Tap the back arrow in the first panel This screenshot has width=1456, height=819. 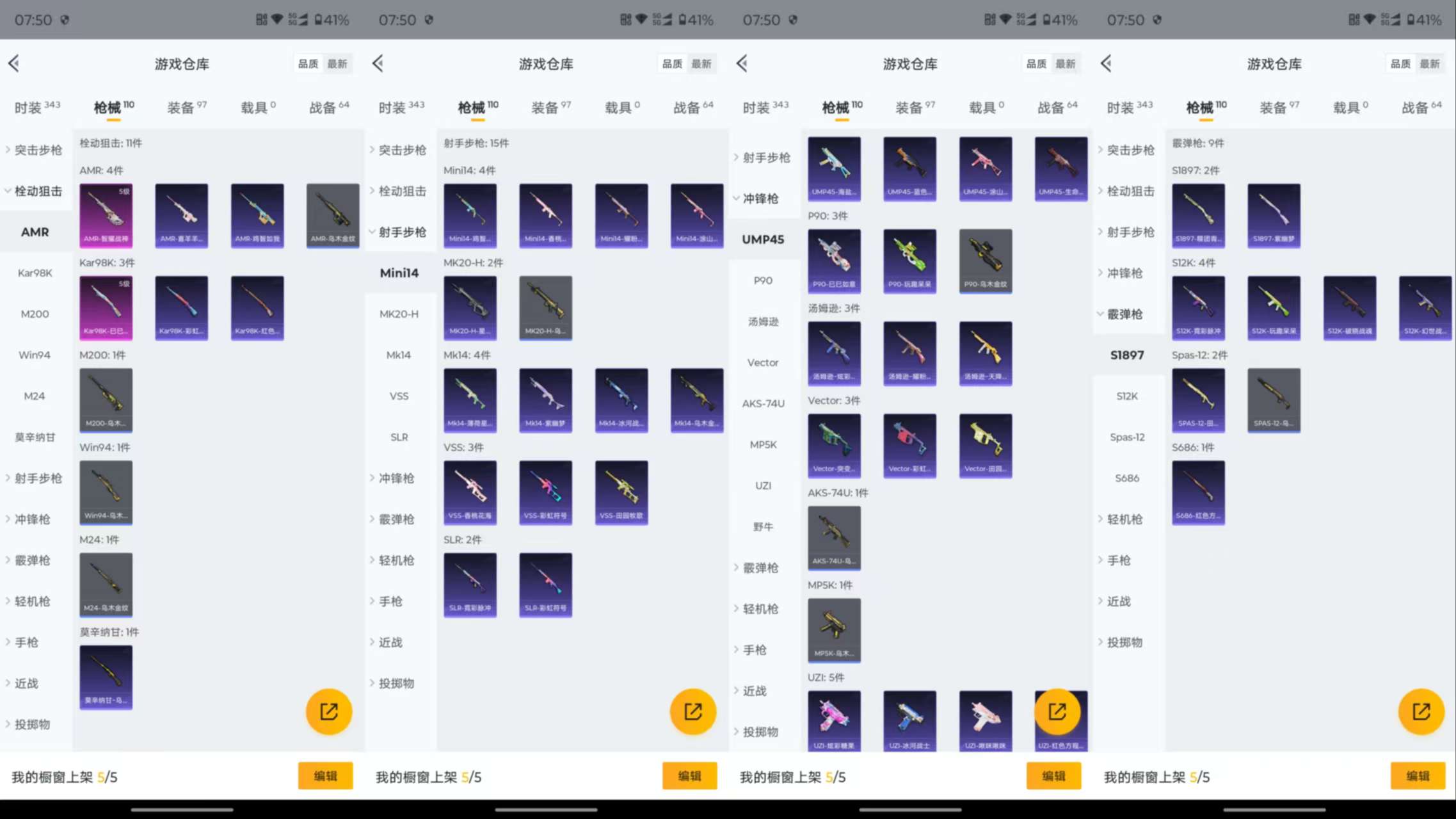point(15,63)
